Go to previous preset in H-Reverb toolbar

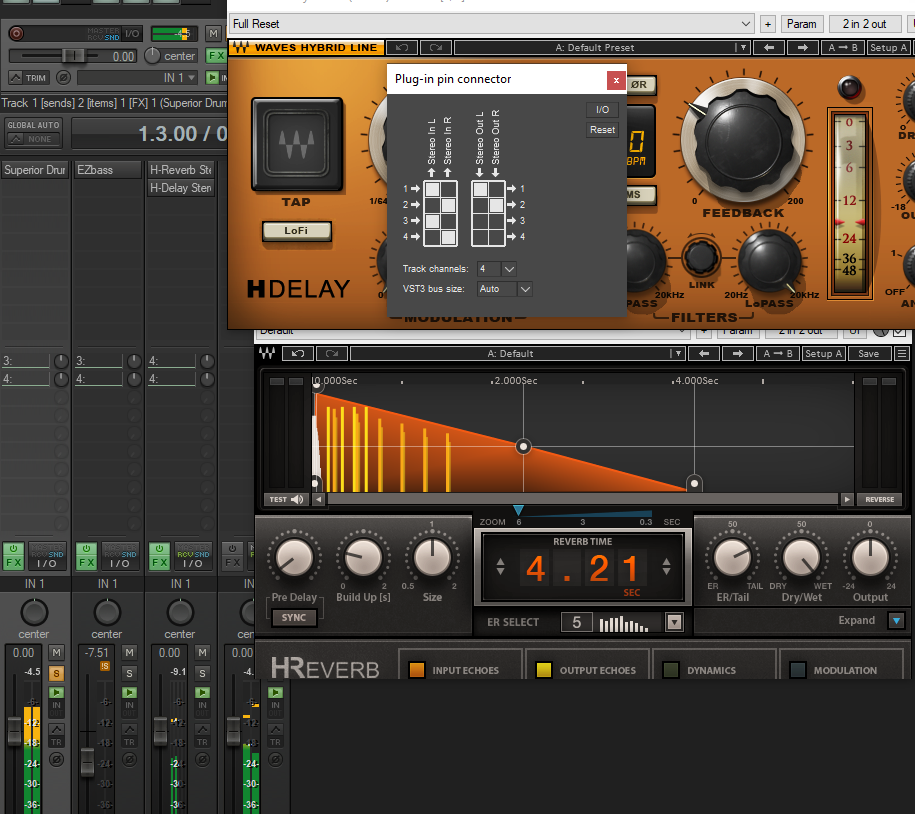[704, 354]
